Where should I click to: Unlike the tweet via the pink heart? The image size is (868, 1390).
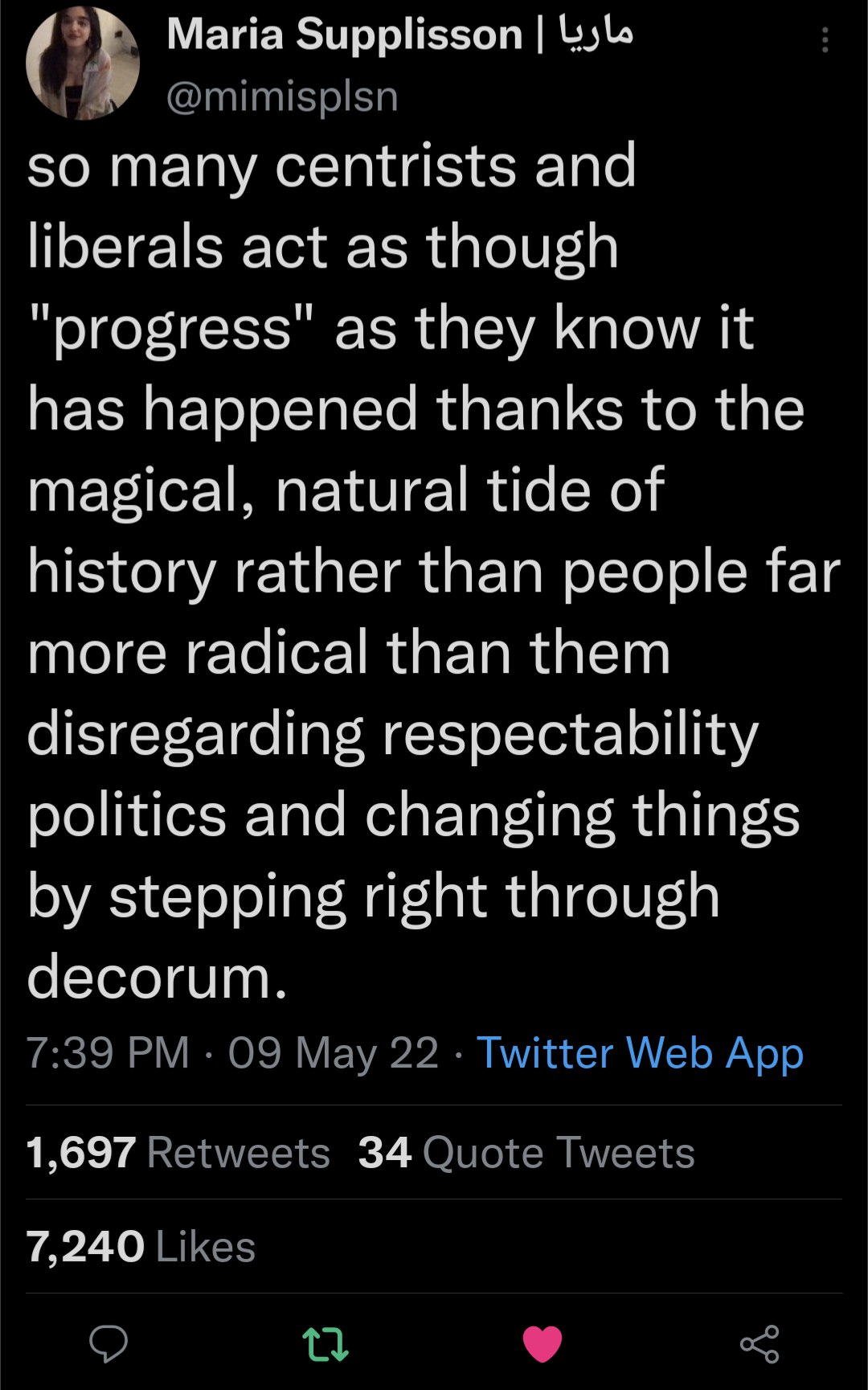coord(542,1343)
